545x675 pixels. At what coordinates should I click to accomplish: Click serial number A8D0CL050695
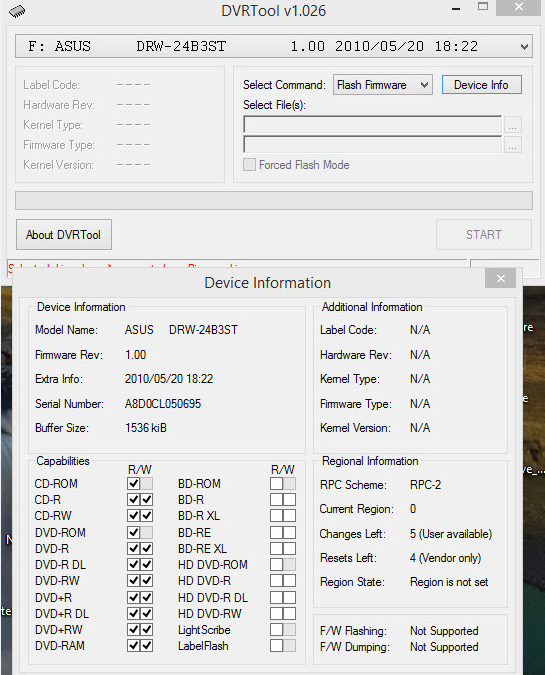click(163, 404)
